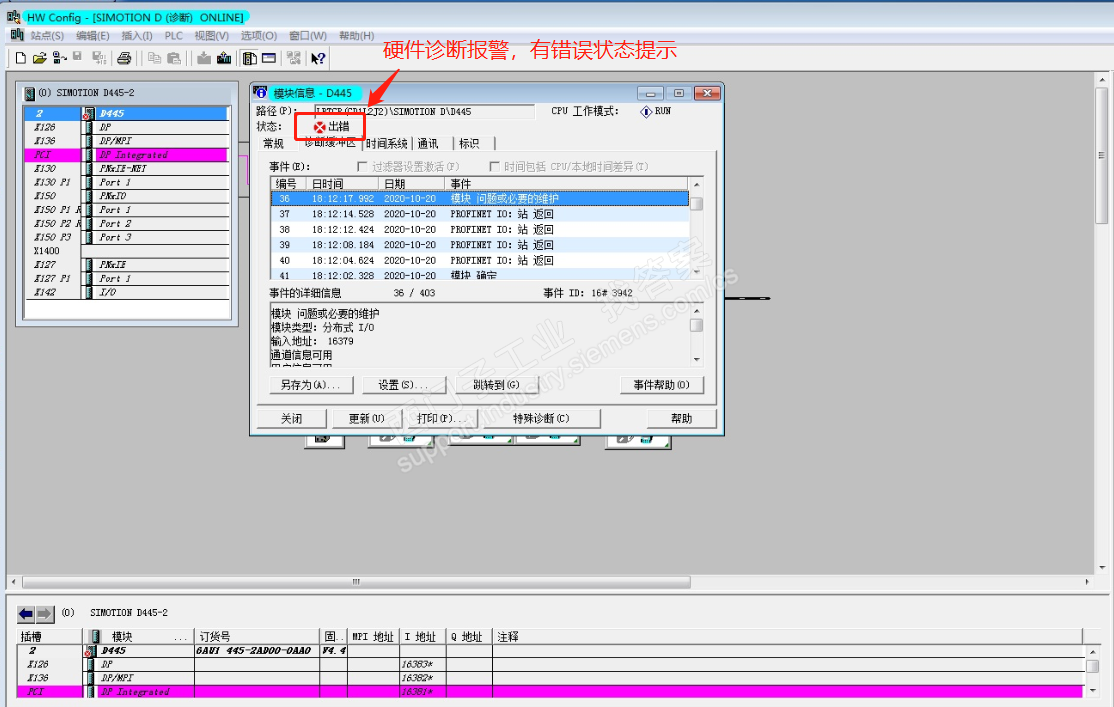Click the horizontal scrollbar of station window
Screen dimensions: 1114x707
(357, 582)
